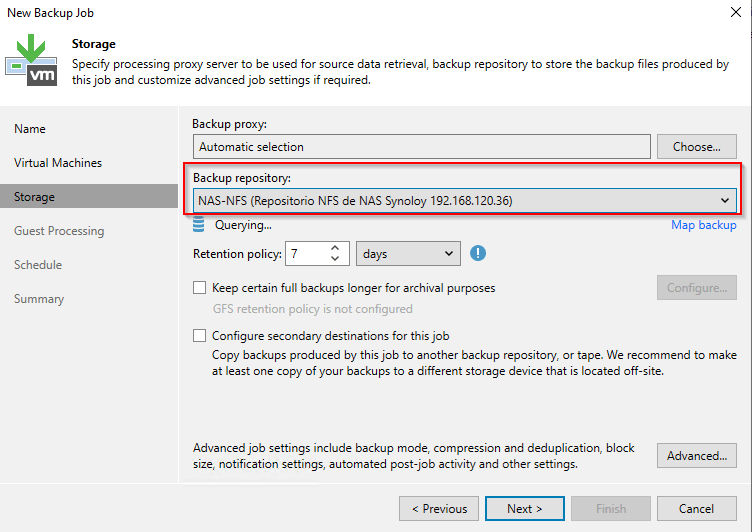Click the database querying status icon

tap(198, 225)
